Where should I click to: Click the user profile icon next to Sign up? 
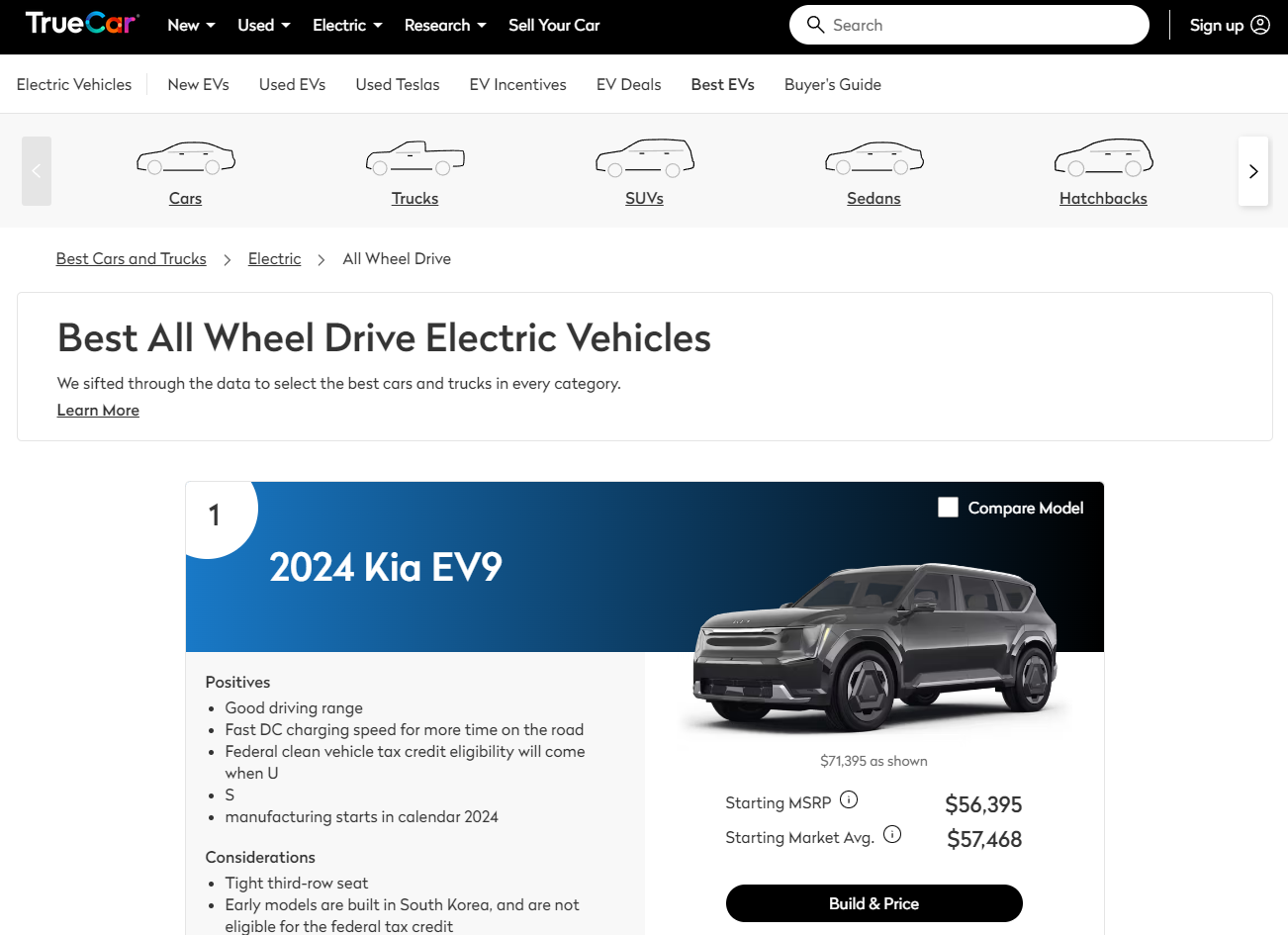click(1260, 25)
